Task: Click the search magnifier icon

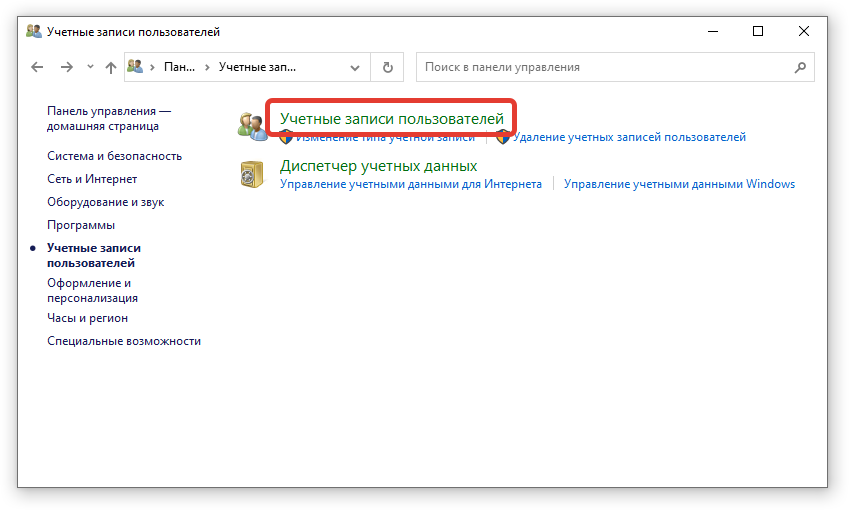Action: click(x=800, y=67)
